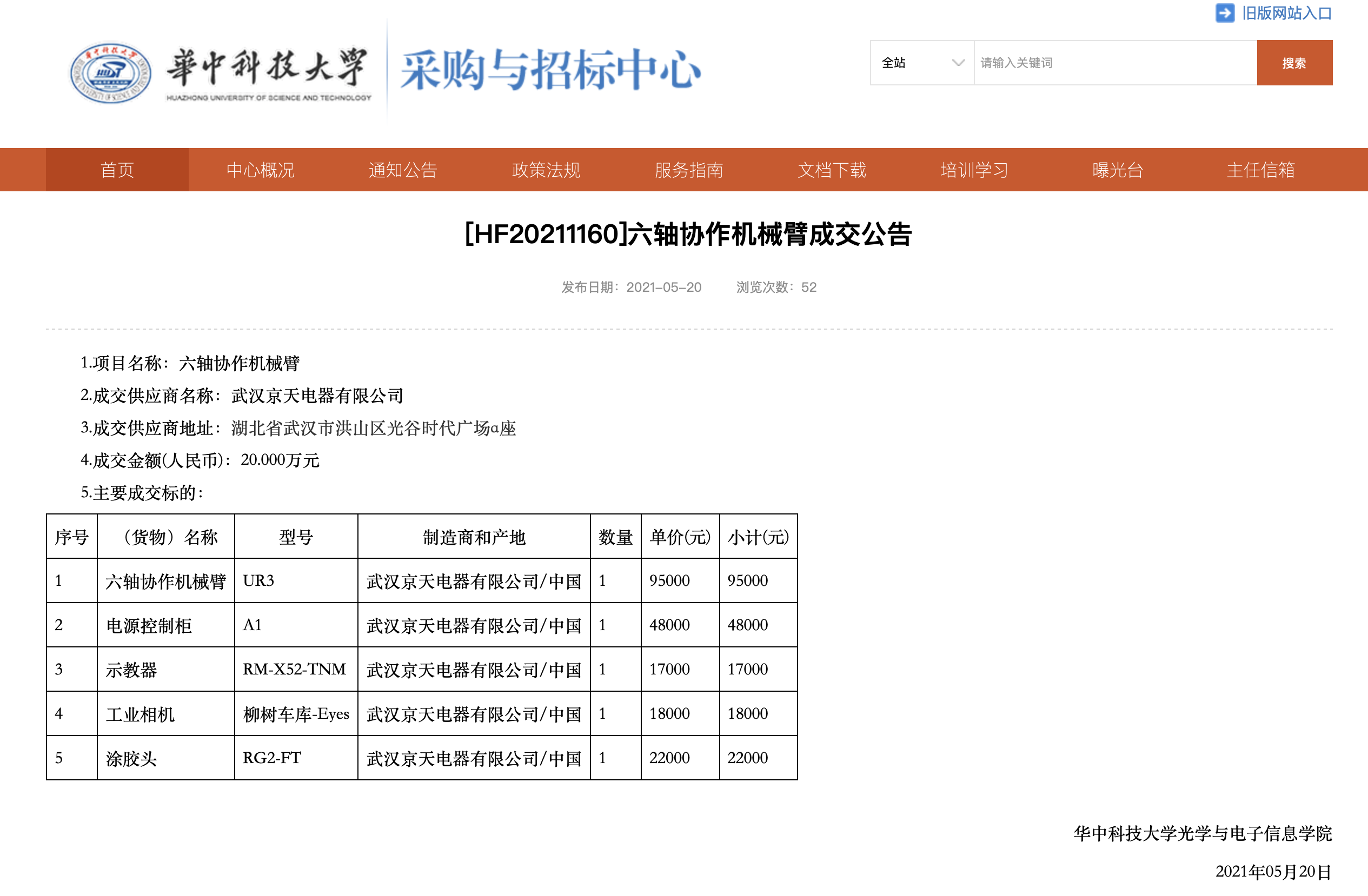Image resolution: width=1368 pixels, height=896 pixels.
Task: Click the 柳树车库-Eyes model cell
Action: (296, 713)
